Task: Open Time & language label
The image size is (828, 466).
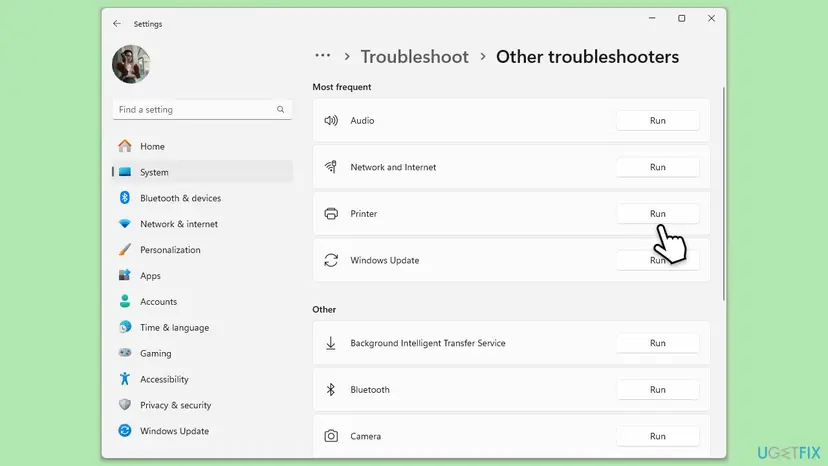Action: click(174, 328)
